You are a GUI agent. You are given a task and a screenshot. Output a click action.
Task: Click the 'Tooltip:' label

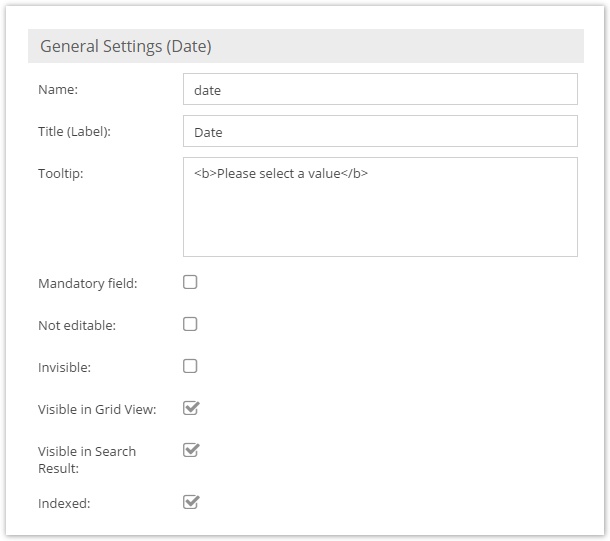[60, 174]
